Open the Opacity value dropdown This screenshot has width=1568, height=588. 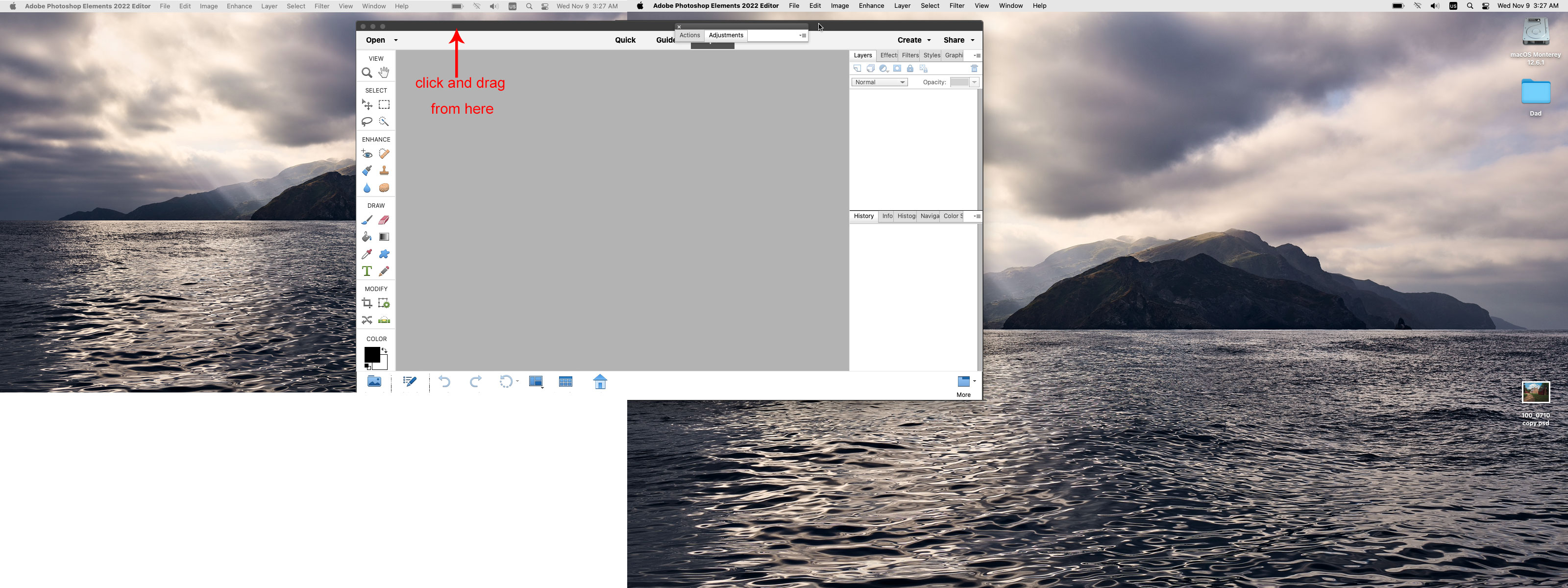pos(973,82)
